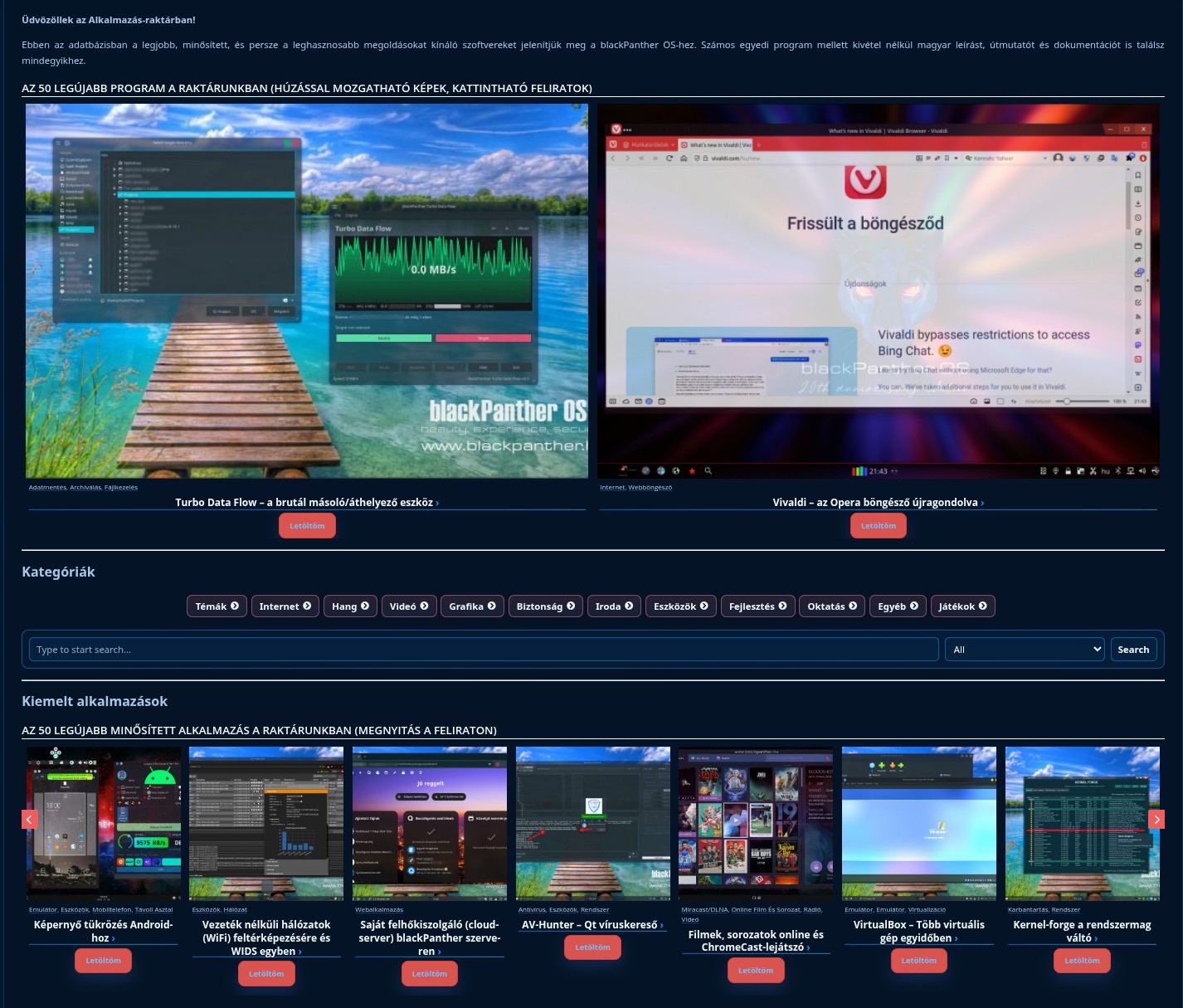Open the Játékok category

pos(963,606)
